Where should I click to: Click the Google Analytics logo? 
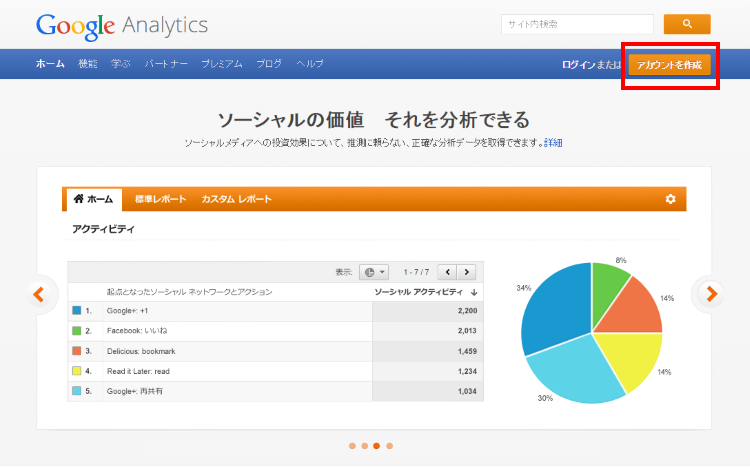coord(122,26)
